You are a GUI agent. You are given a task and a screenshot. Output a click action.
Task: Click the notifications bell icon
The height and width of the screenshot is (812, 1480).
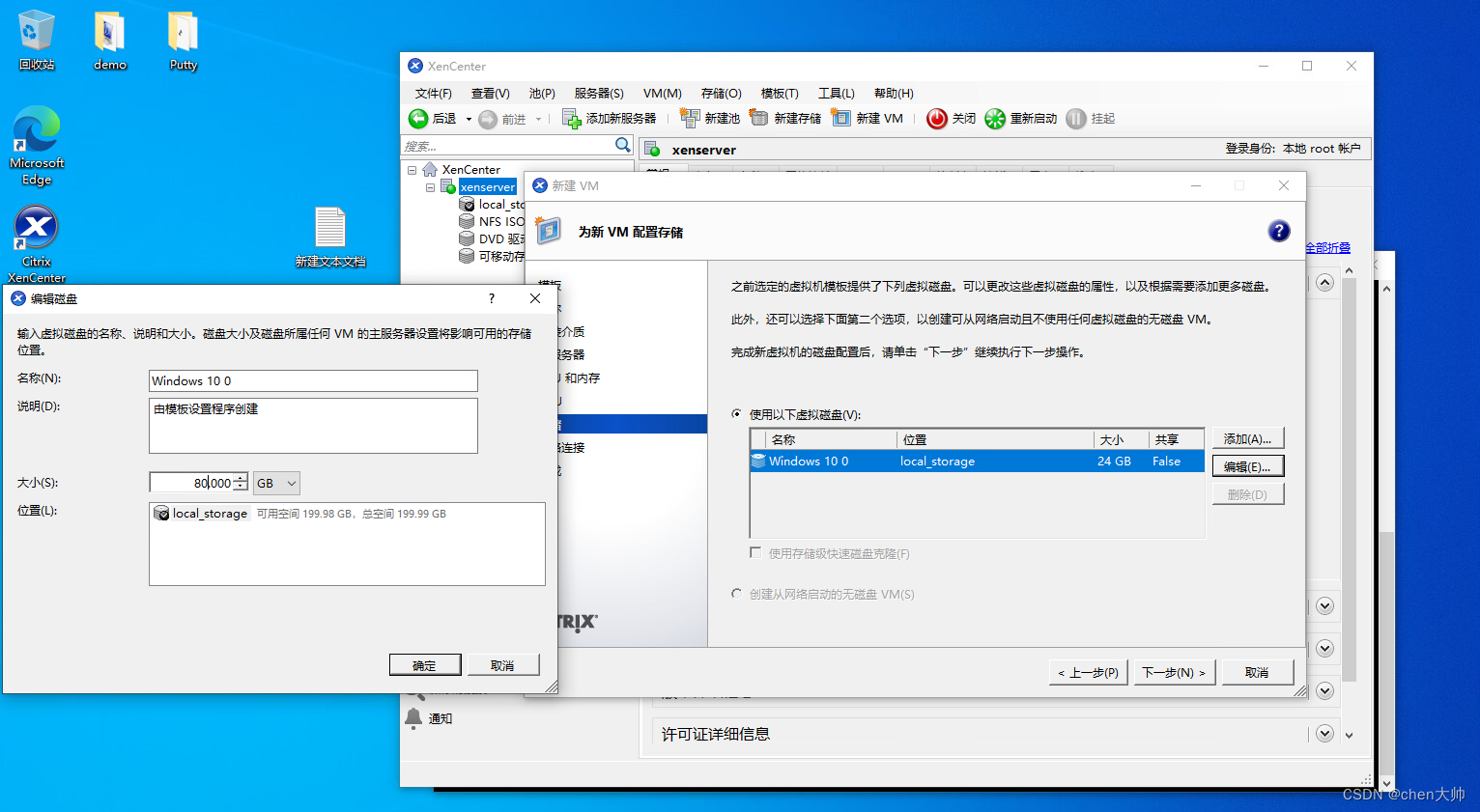click(x=413, y=717)
